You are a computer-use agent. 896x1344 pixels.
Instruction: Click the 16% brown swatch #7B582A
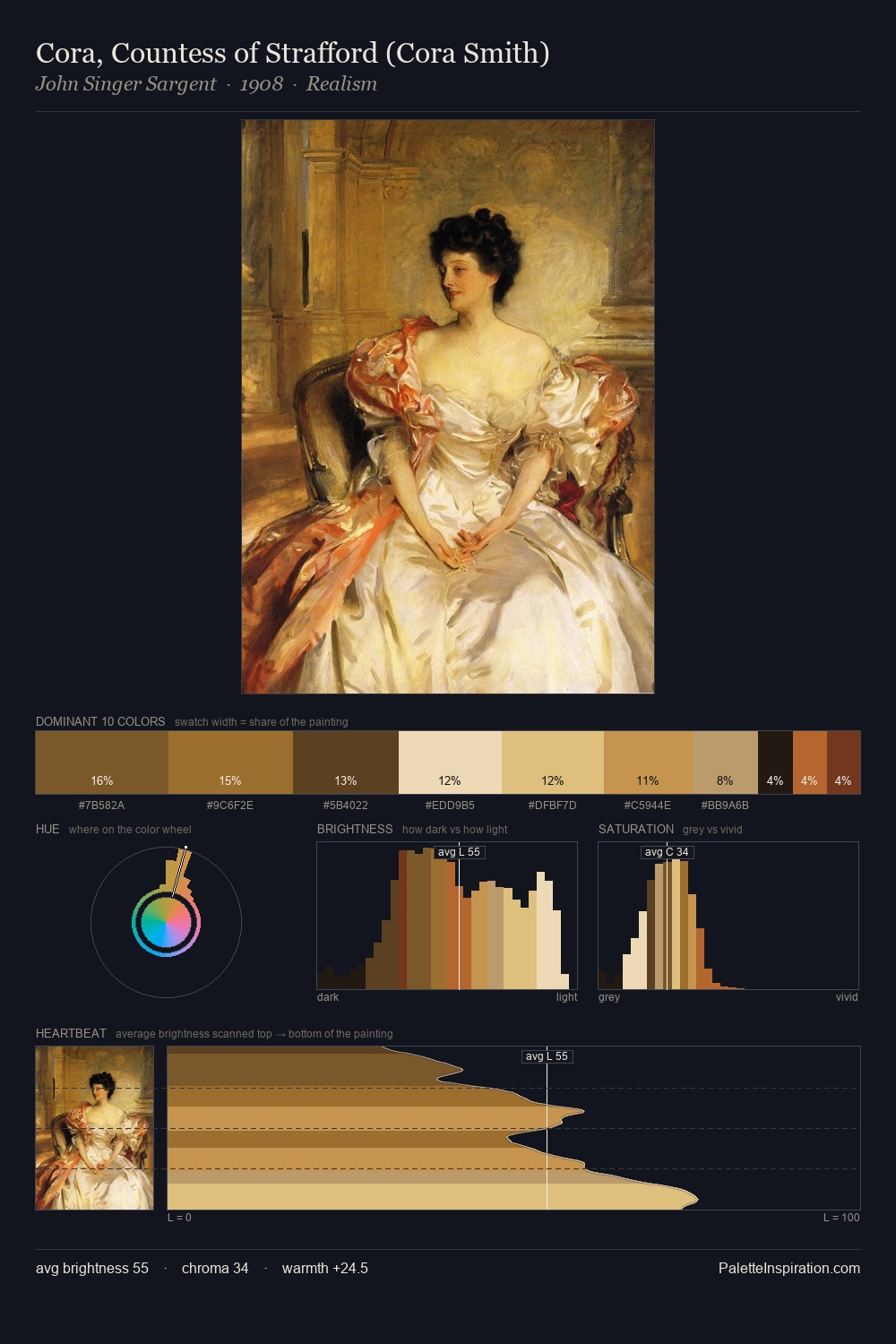(x=102, y=762)
